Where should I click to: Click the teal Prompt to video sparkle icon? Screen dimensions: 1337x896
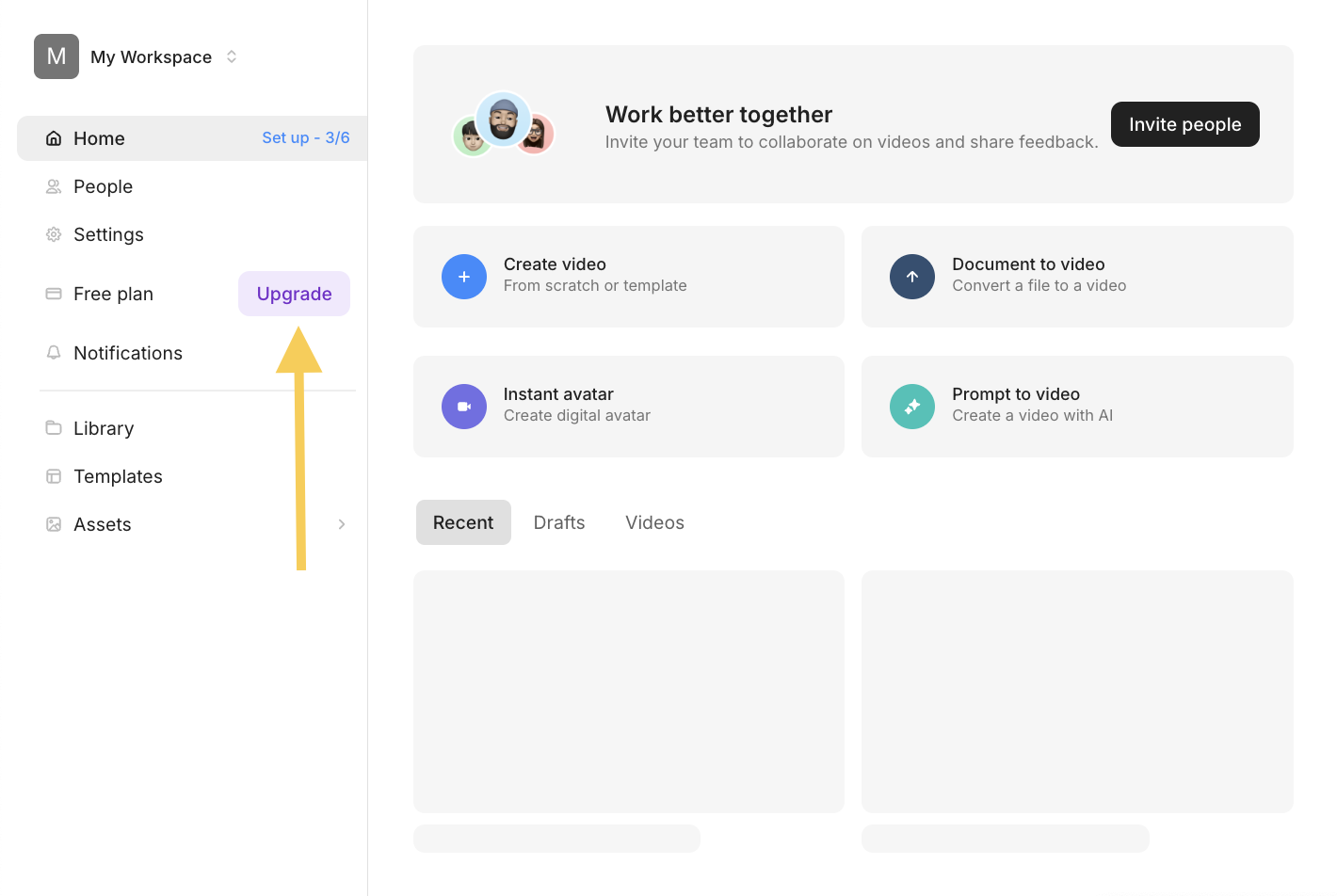[912, 407]
